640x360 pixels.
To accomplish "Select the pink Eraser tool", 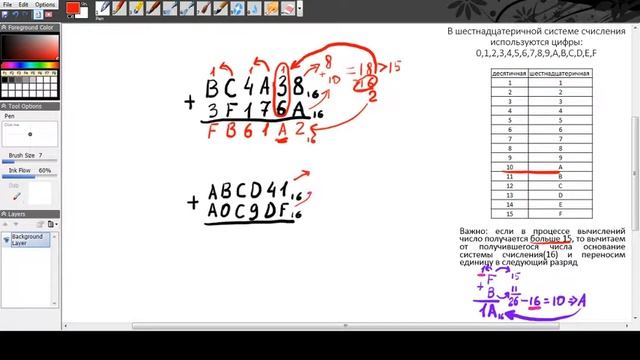I will pos(288,9).
